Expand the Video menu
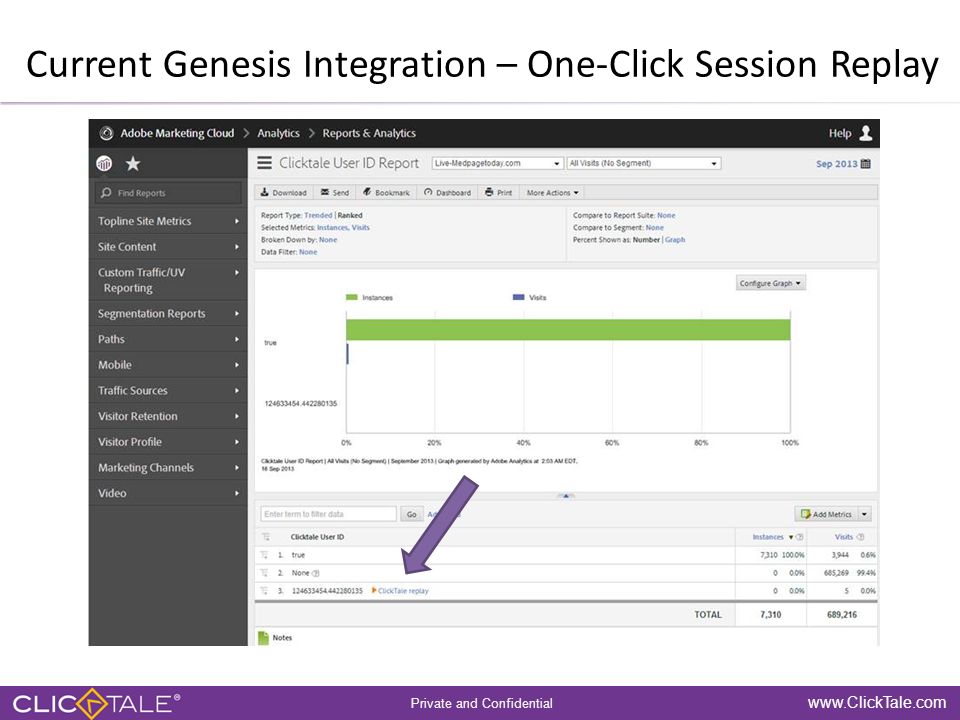Image resolution: width=960 pixels, height=720 pixels. pos(168,493)
